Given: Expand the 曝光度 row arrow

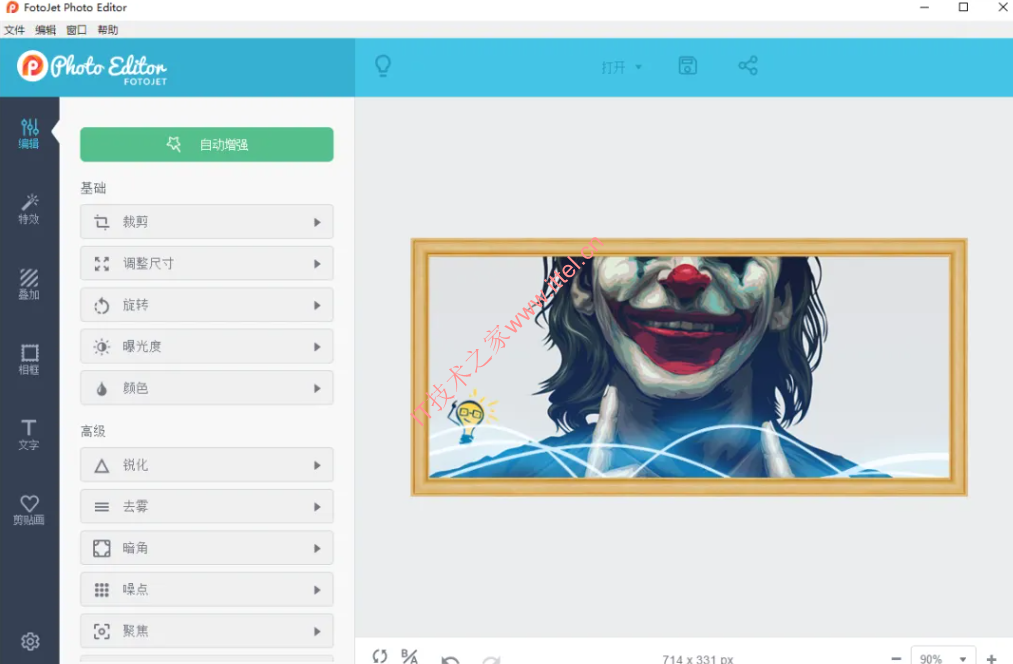Looking at the screenshot, I should coord(317,347).
